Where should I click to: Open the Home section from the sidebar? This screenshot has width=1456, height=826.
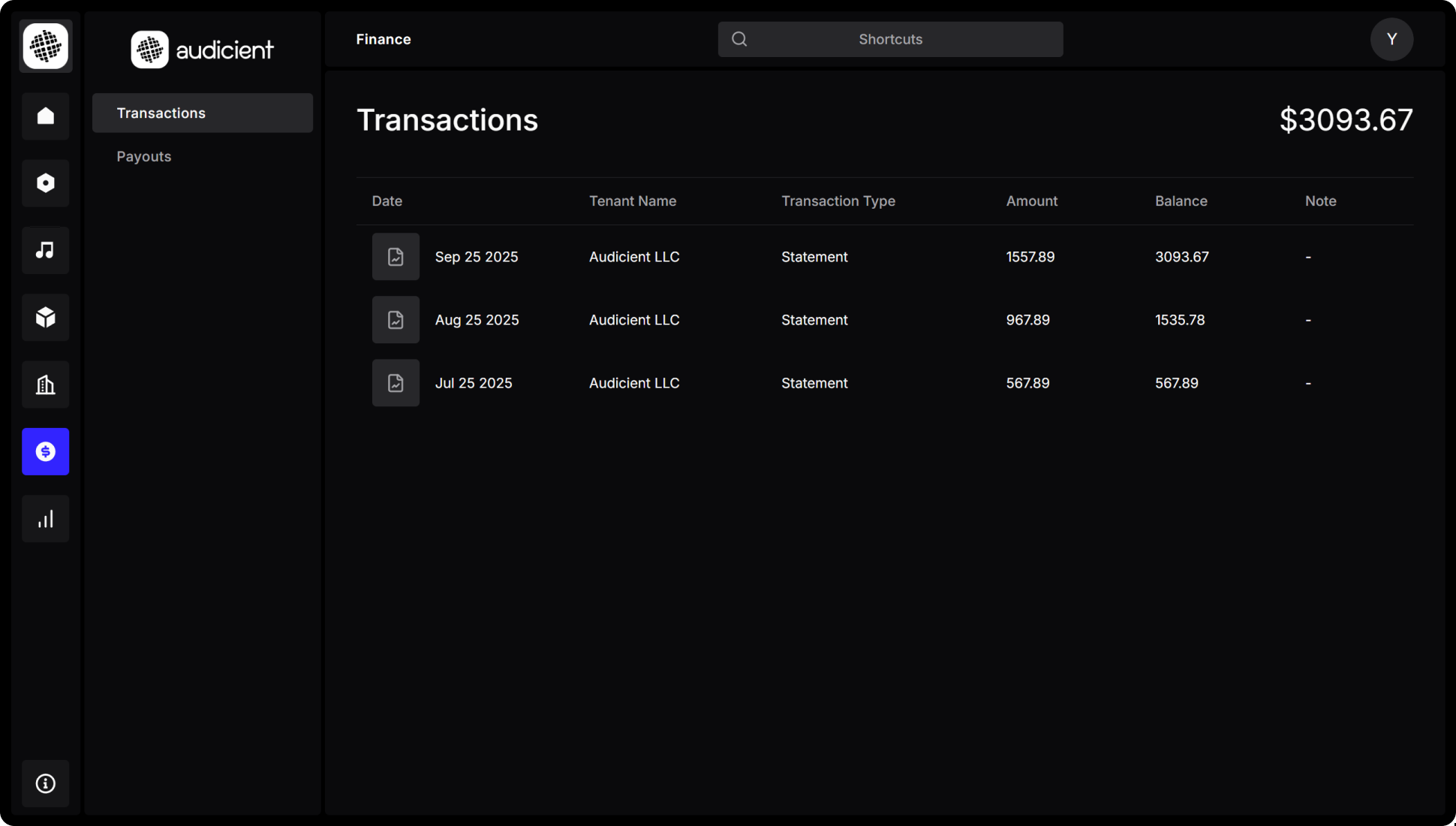45,116
